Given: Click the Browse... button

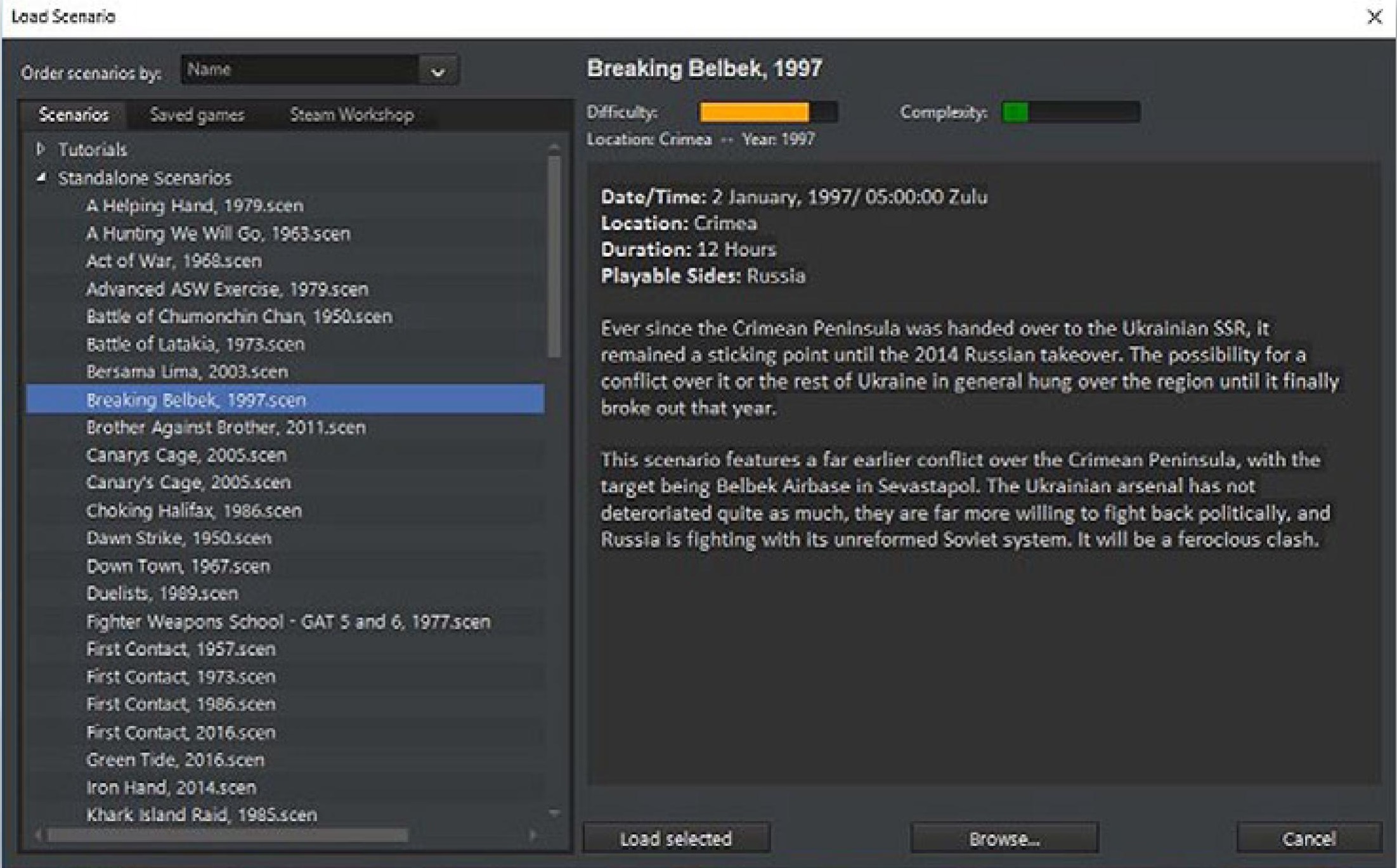Looking at the screenshot, I should [1004, 838].
